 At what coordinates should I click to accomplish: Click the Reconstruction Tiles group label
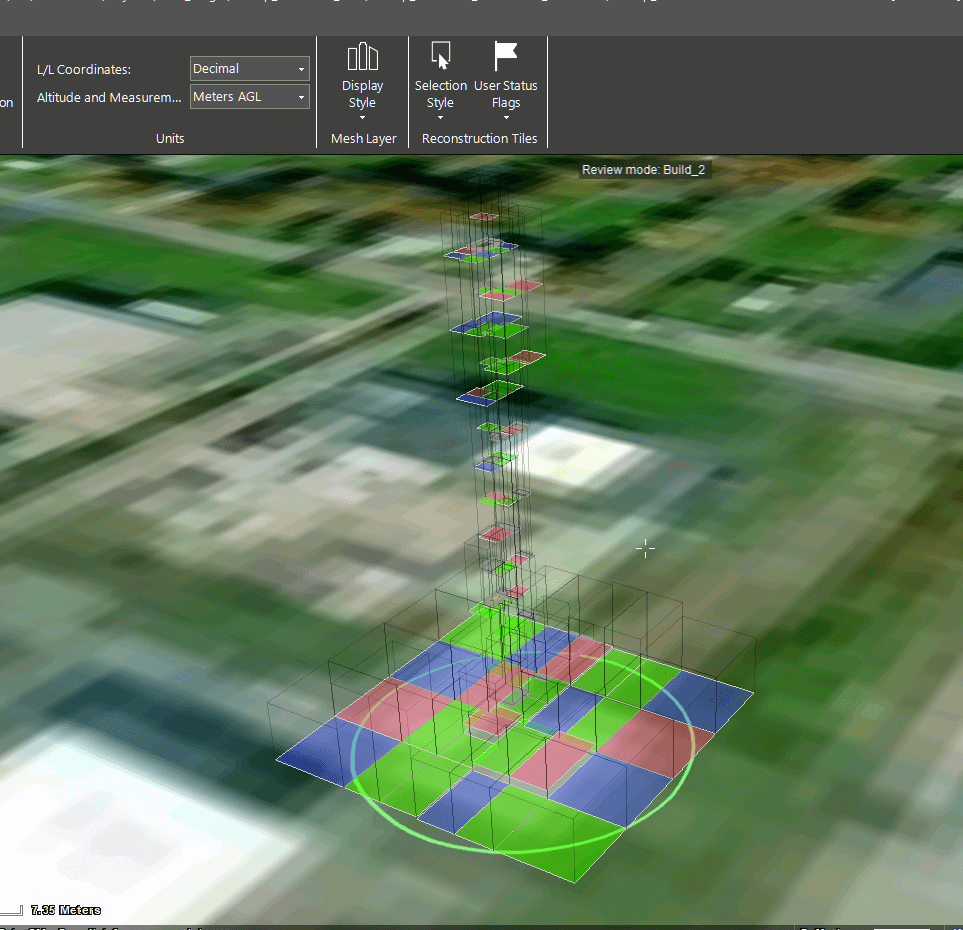479,139
